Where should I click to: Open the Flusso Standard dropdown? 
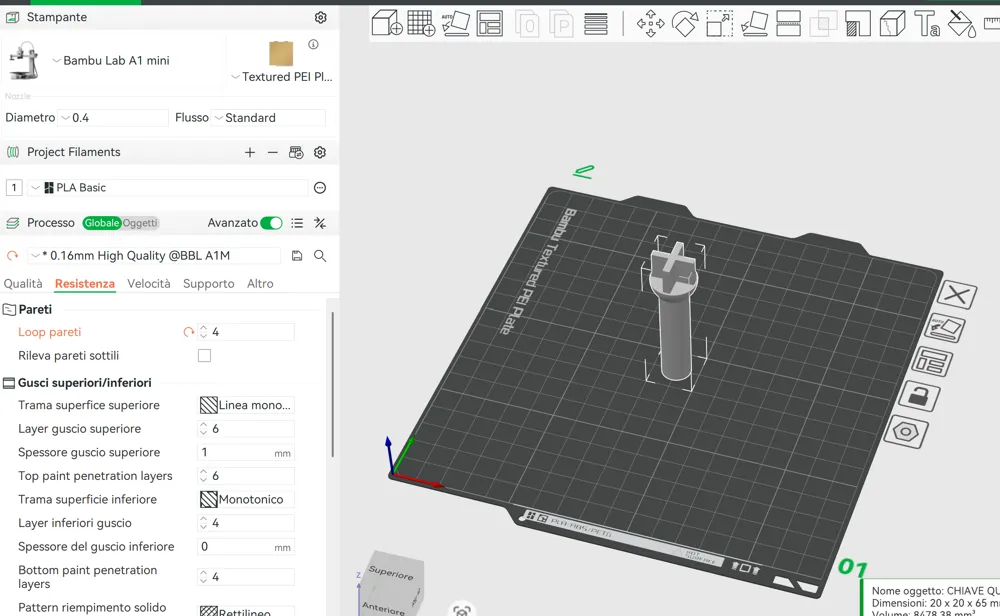click(x=268, y=118)
